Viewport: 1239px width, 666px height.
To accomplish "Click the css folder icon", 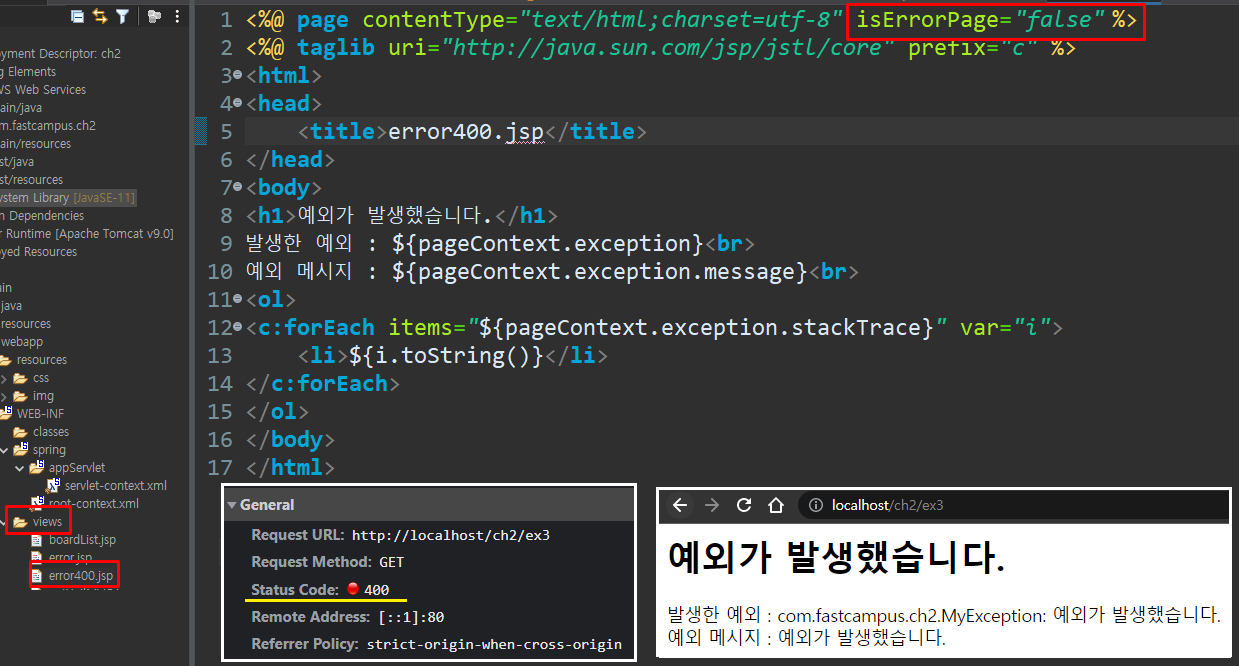I will (x=22, y=378).
